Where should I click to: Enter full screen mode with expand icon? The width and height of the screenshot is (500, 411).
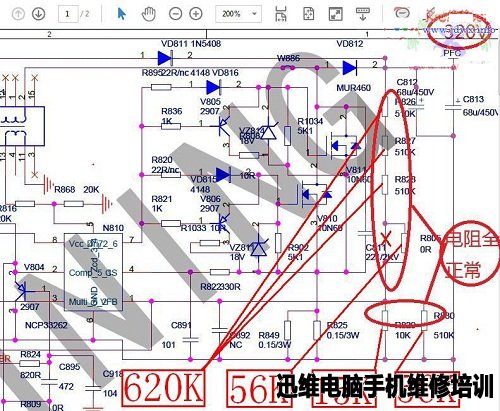pyautogui.click(x=335, y=14)
